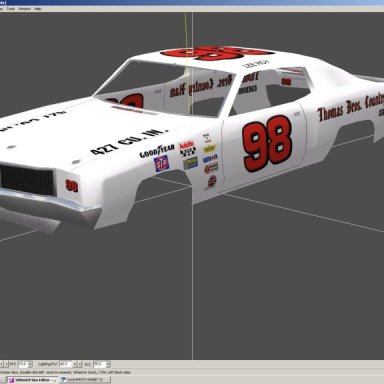The image size is (384, 384).
Task: Click the left-arrow button after Lighting/Dir field
Action: (x=75, y=364)
